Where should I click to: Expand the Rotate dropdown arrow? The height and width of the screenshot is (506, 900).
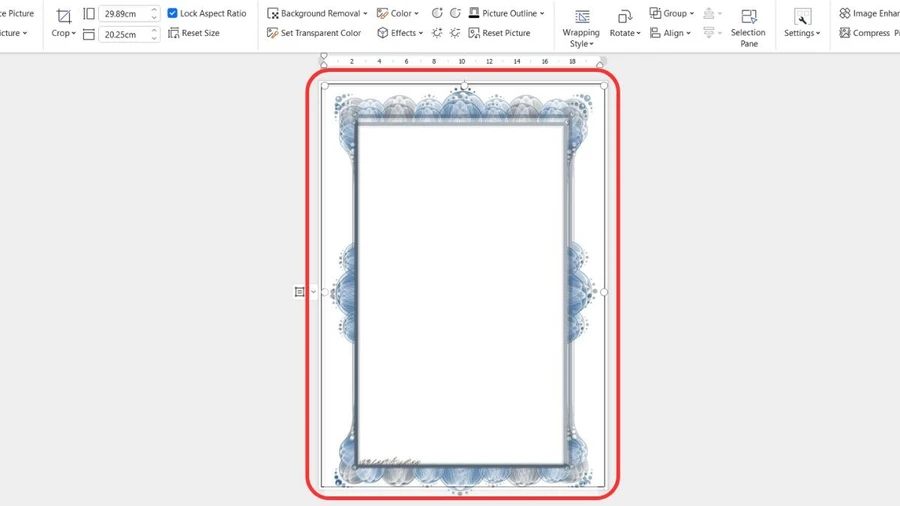(x=638, y=33)
